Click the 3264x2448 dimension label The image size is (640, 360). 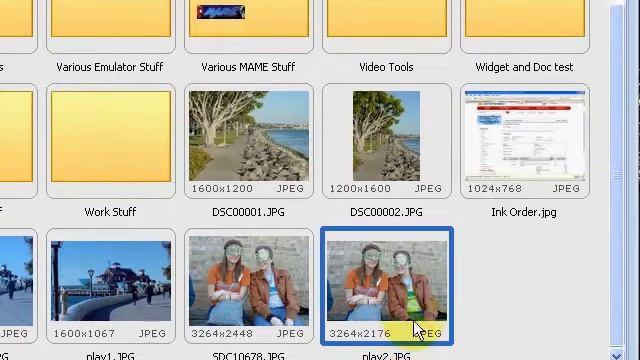(222, 334)
